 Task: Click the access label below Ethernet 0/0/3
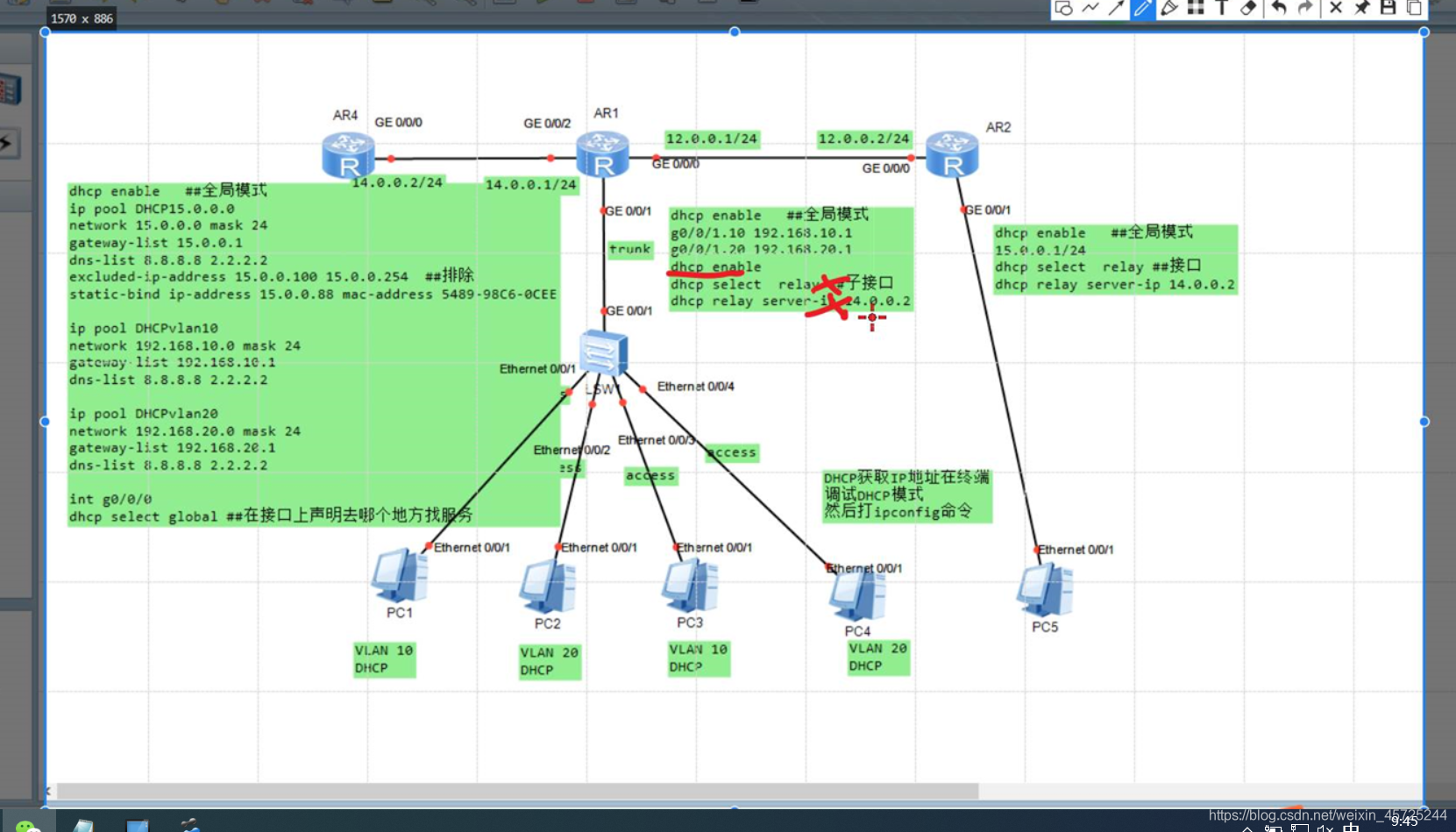[650, 475]
